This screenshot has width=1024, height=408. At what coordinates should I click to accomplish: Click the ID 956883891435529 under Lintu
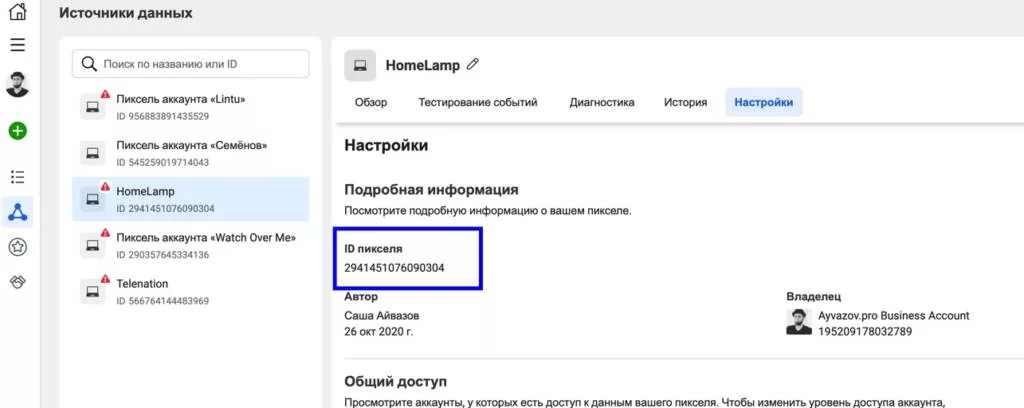click(x=163, y=117)
